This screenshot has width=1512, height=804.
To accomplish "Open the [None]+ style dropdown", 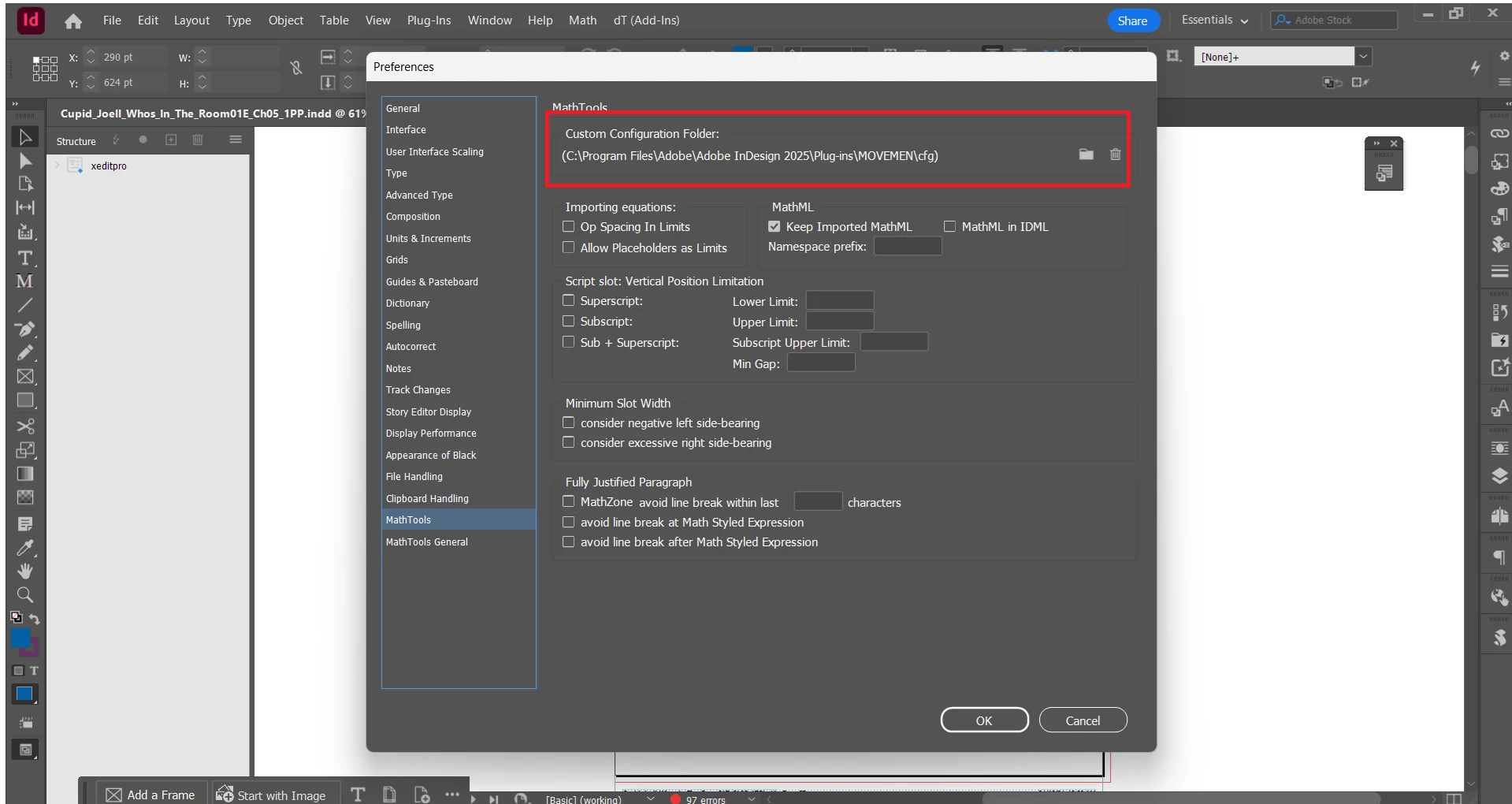I will click(1363, 57).
